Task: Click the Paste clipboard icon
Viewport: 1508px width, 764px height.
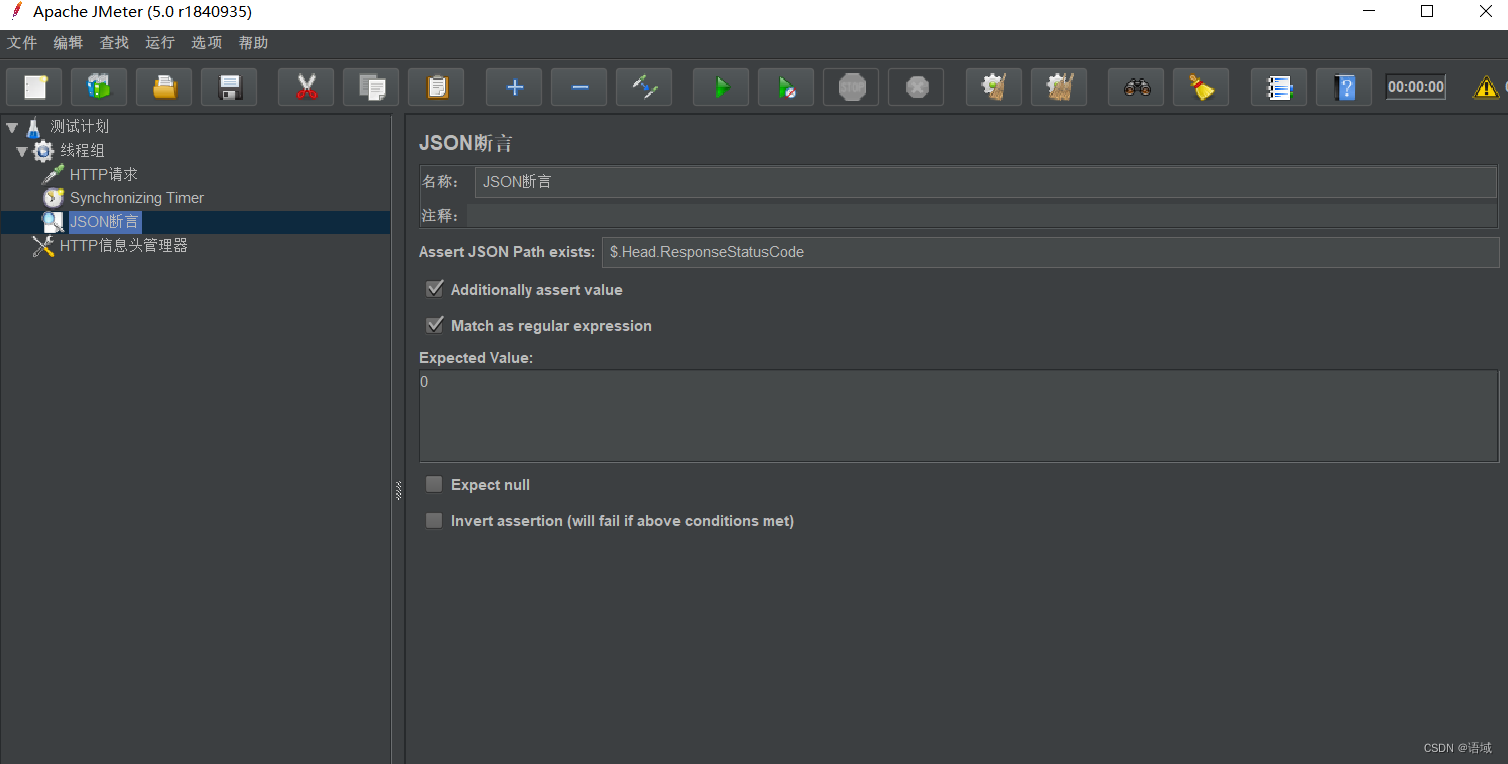Action: click(436, 87)
